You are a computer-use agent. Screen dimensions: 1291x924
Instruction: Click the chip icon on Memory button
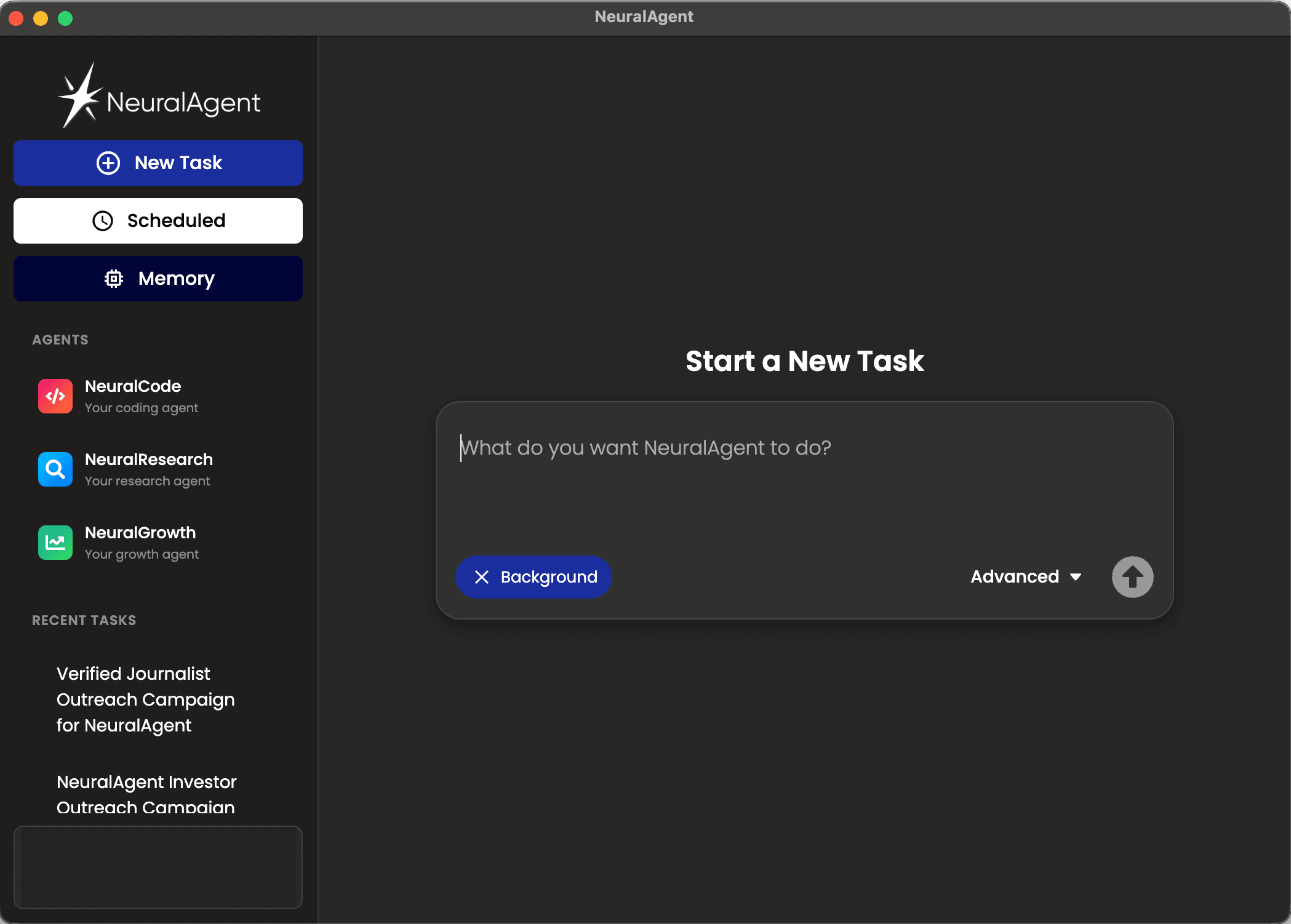[114, 278]
